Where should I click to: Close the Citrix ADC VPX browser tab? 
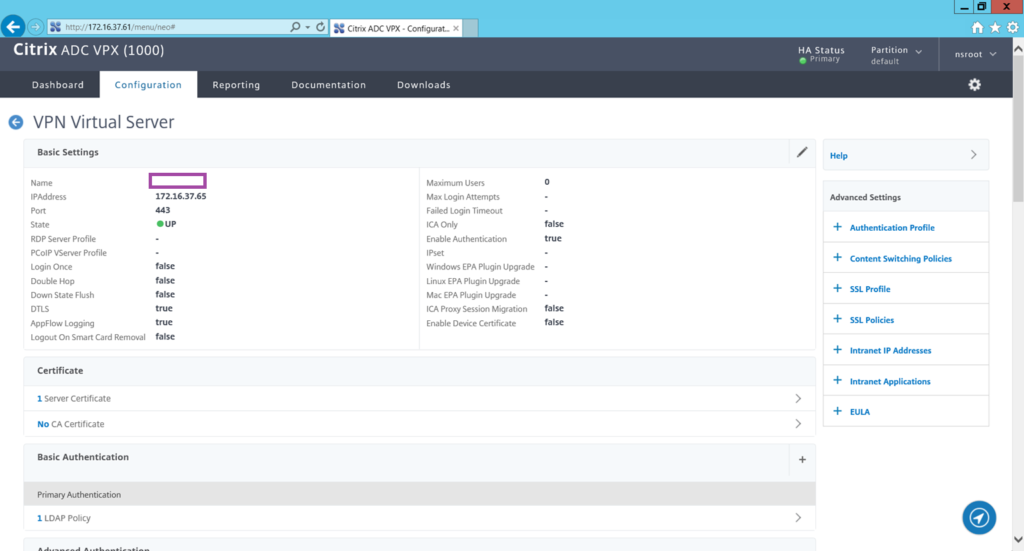coord(456,28)
